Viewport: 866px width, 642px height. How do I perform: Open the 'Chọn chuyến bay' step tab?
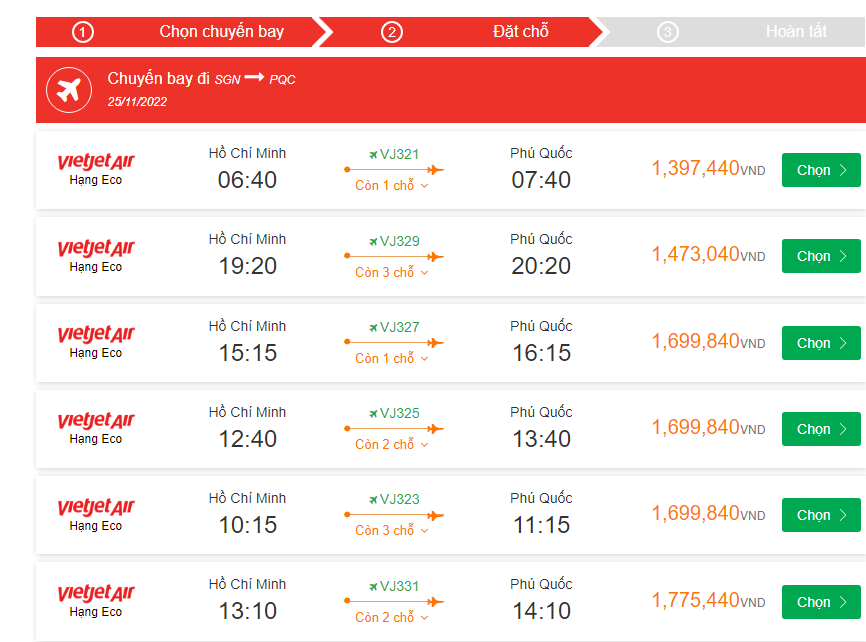point(221,32)
